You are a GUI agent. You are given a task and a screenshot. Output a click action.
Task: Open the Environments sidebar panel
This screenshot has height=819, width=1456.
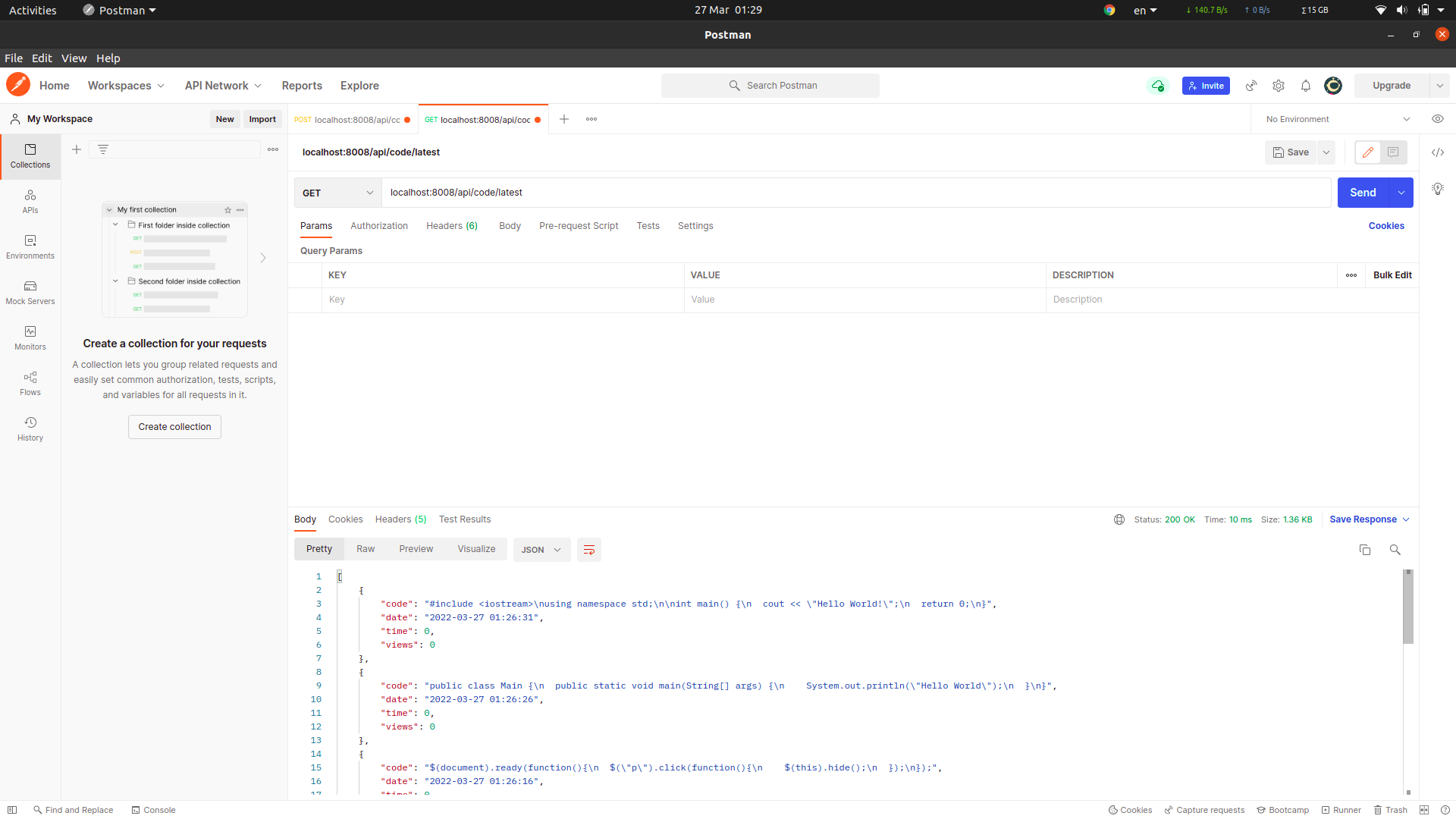coord(30,246)
